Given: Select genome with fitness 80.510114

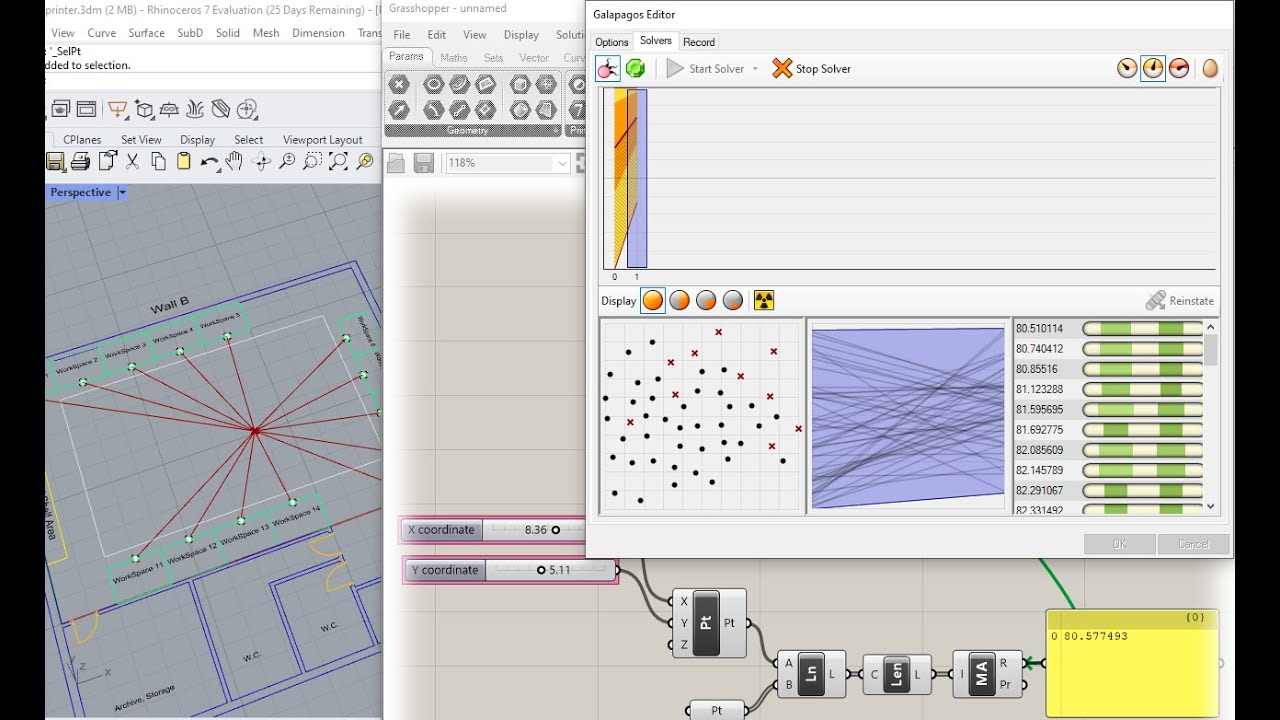Looking at the screenshot, I should point(1109,328).
